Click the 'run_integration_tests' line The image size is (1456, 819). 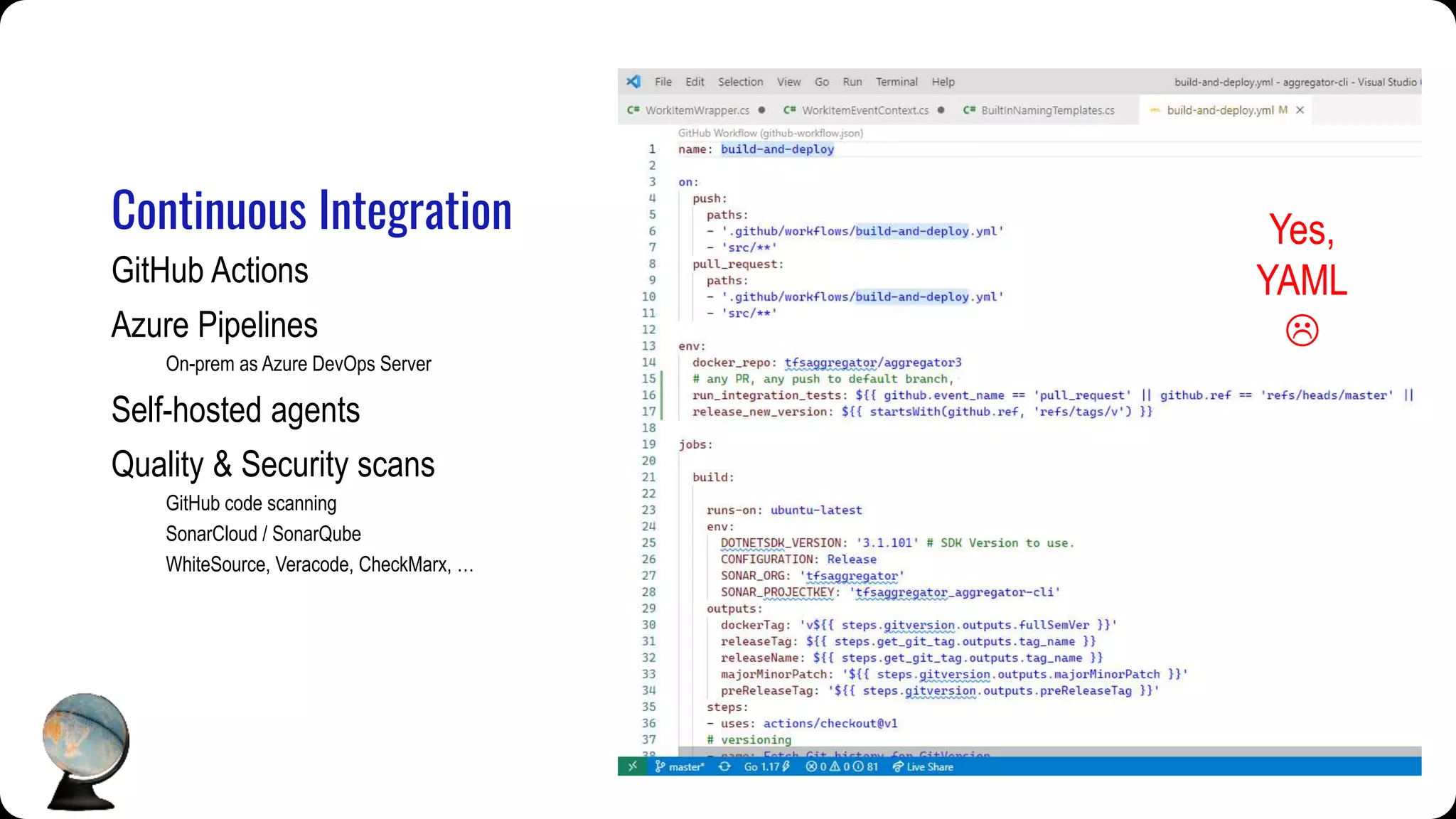click(1053, 395)
